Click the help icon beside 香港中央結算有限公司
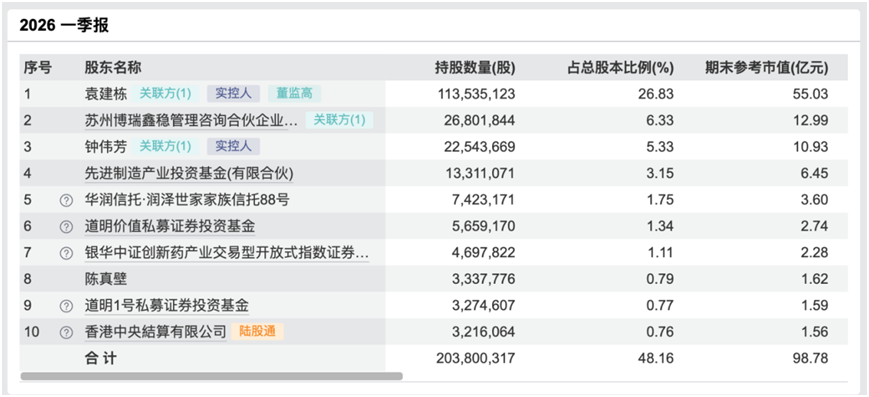The height and width of the screenshot is (397, 869). (x=66, y=333)
